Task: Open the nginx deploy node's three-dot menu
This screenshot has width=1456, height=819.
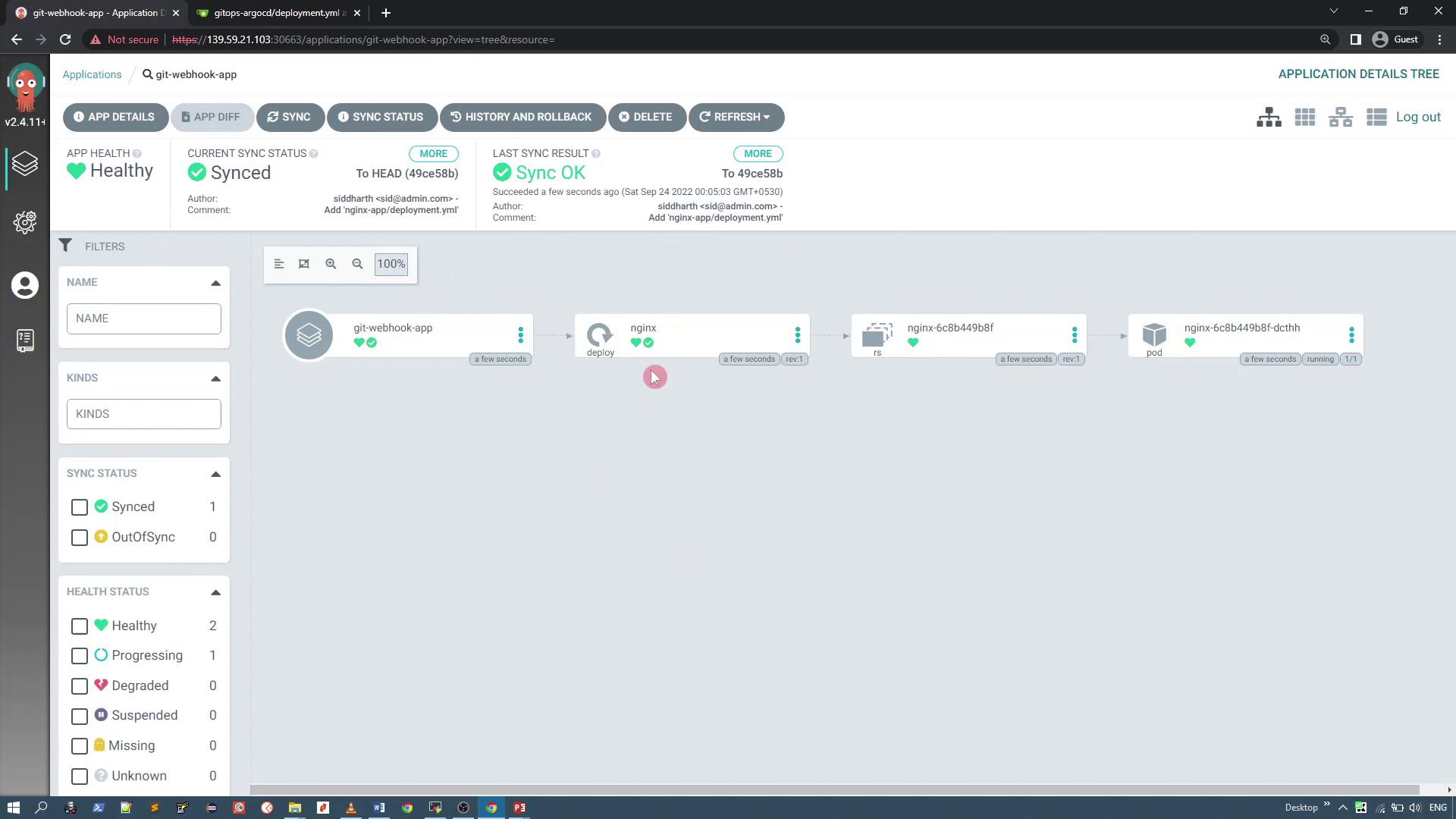Action: point(797,335)
